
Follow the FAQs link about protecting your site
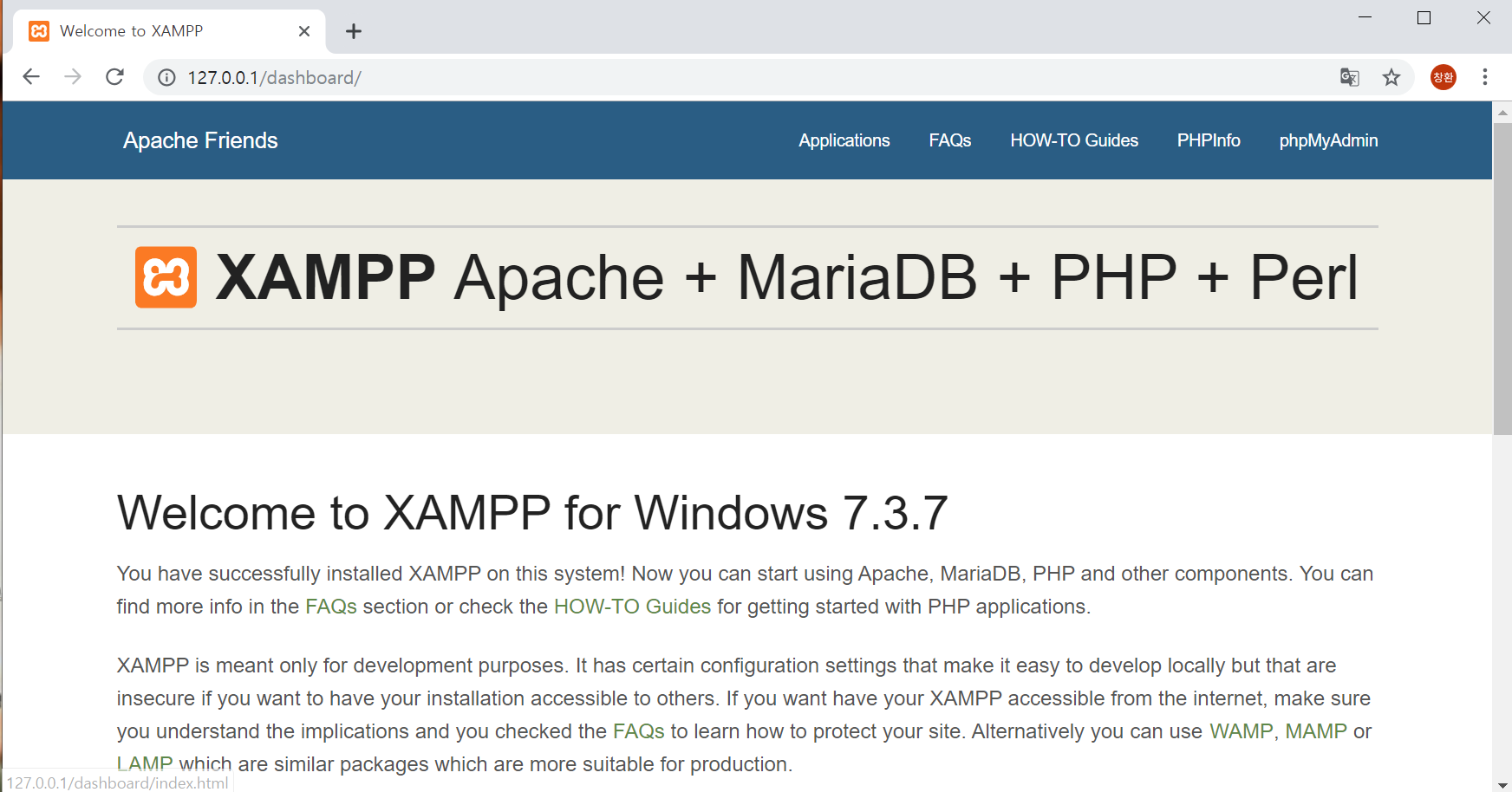[639, 731]
